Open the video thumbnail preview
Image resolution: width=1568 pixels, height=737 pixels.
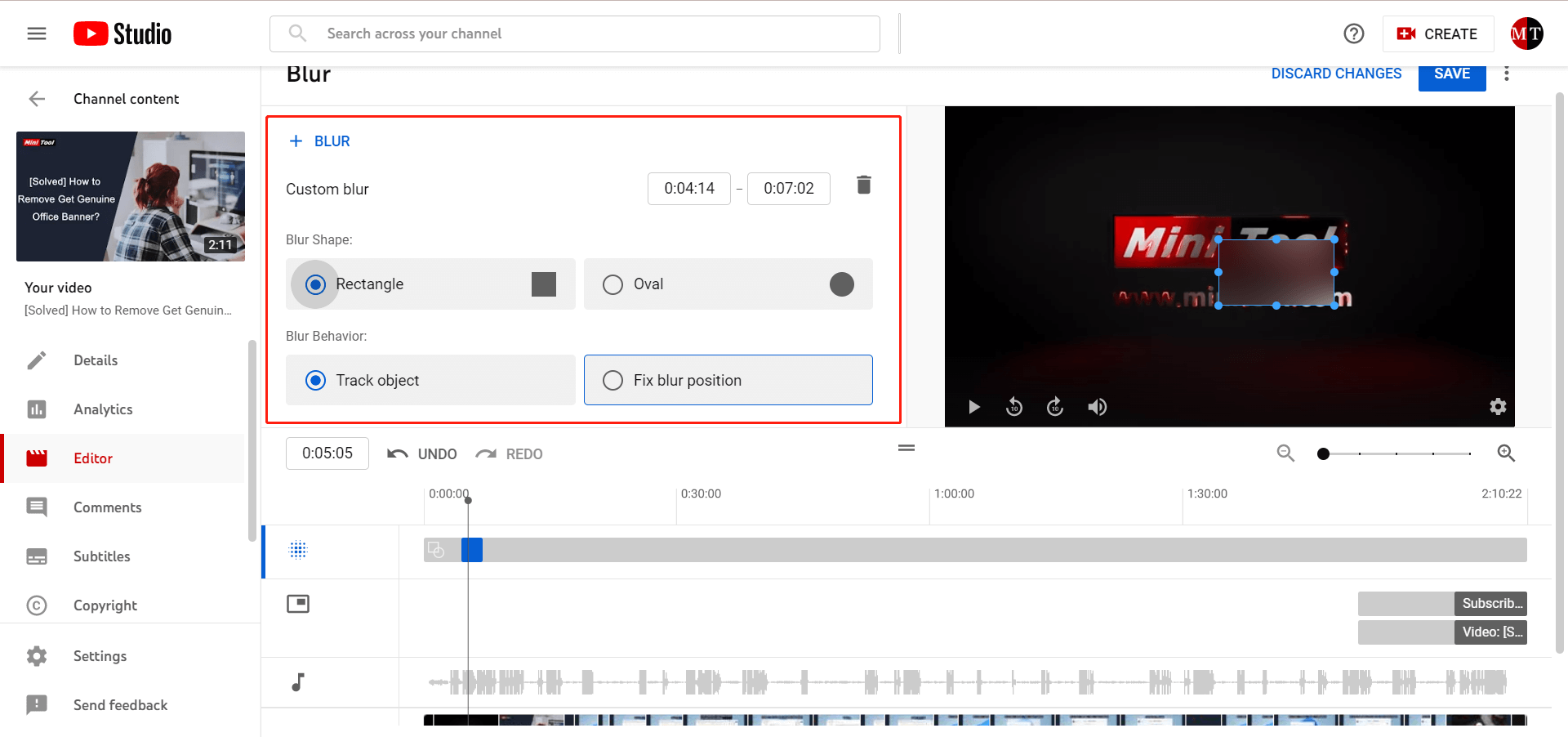point(131,196)
